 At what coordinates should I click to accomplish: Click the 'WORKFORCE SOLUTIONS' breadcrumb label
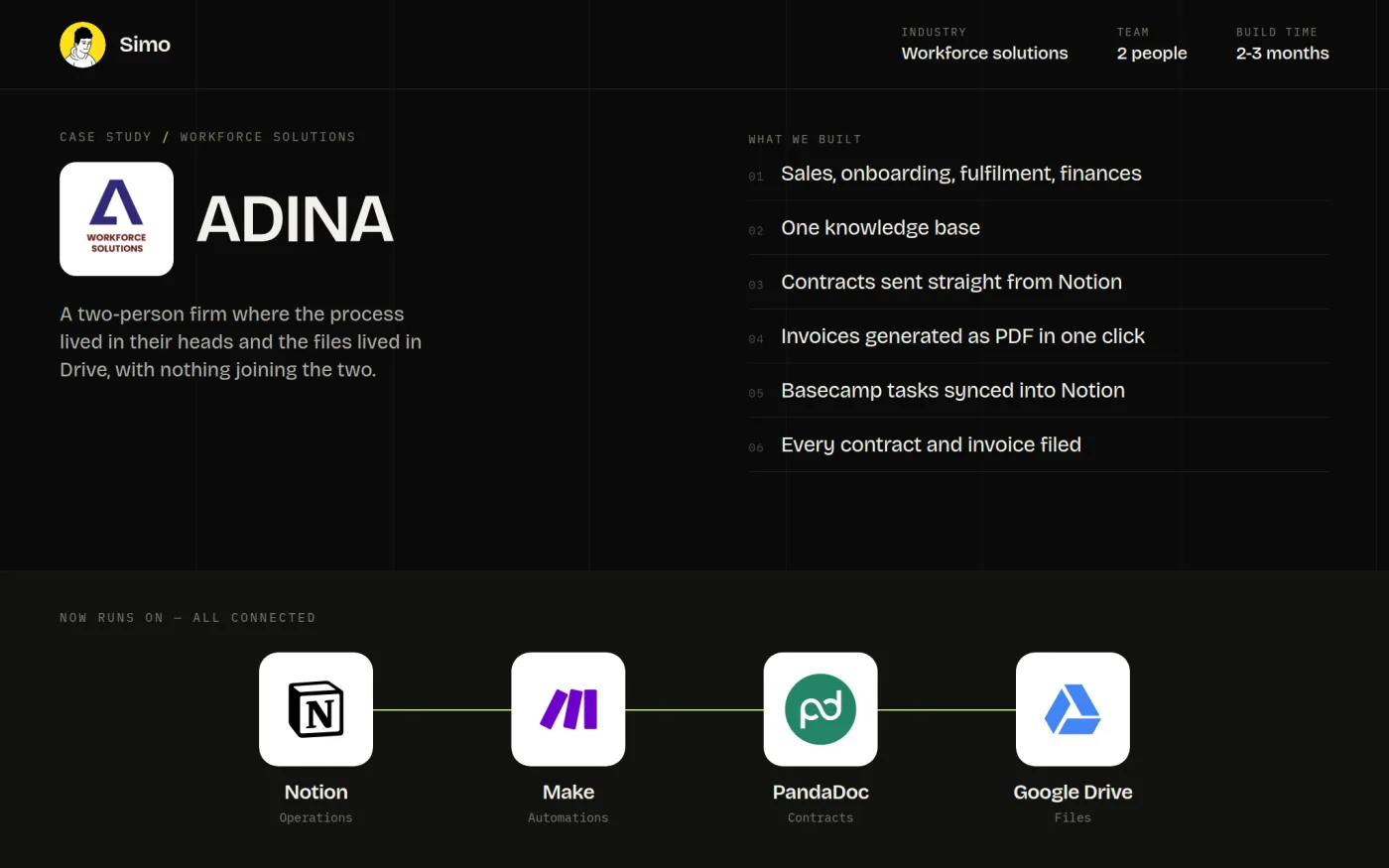pos(268,137)
